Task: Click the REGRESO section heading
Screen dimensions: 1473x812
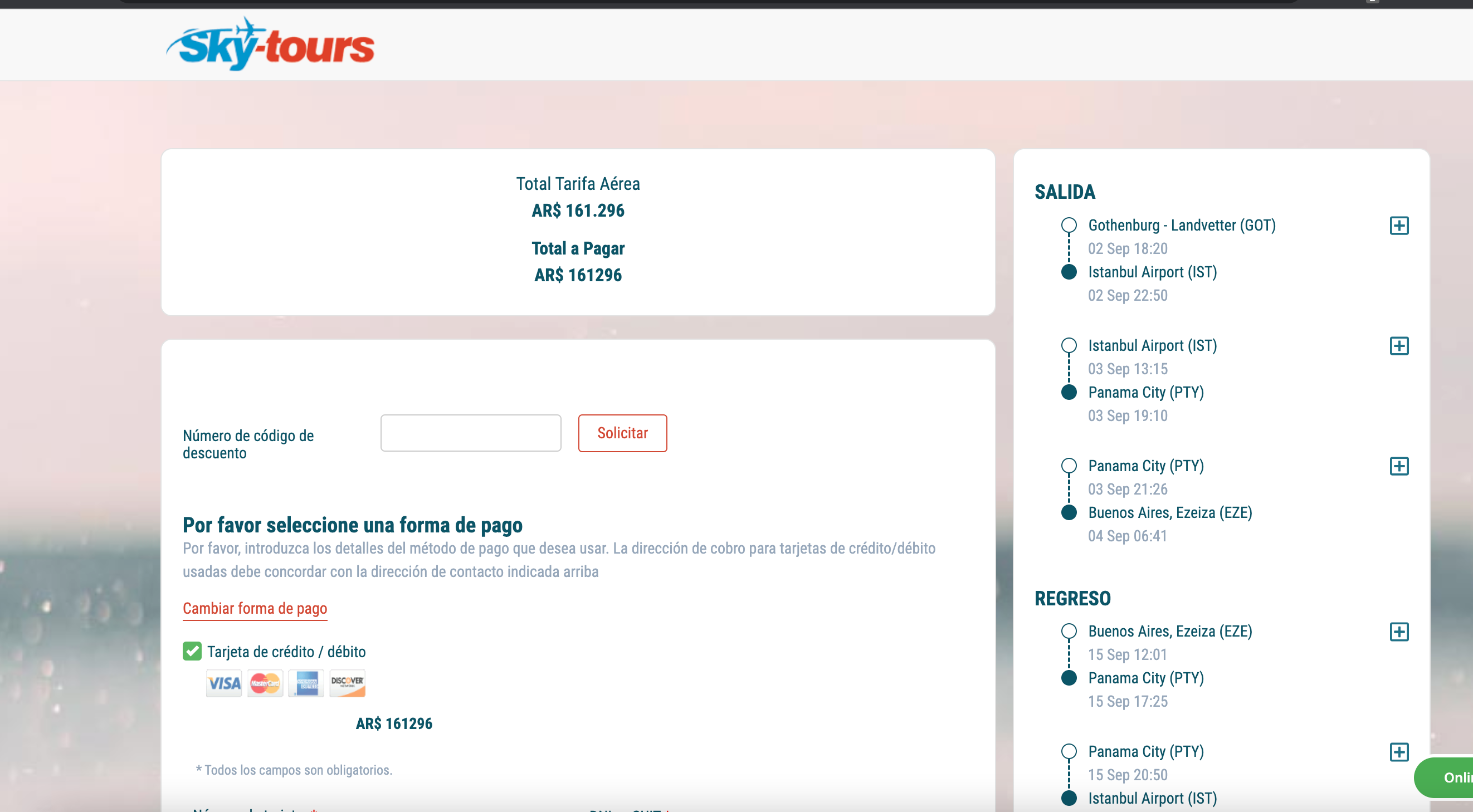Action: 1072,599
